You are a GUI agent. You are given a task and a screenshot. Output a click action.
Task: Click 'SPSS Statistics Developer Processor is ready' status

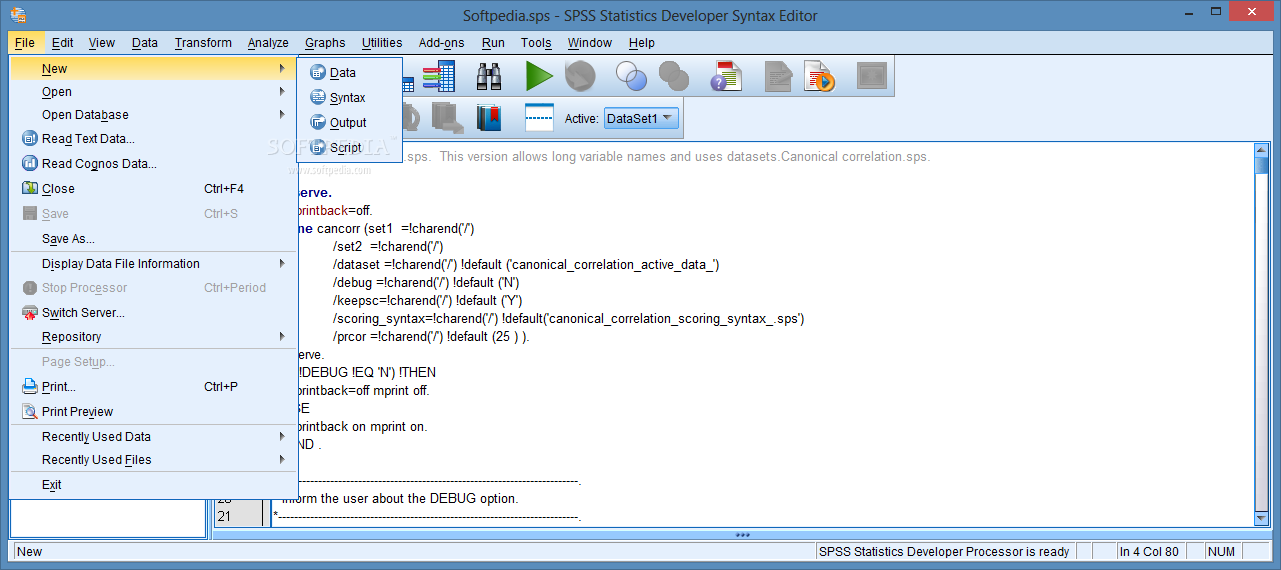[x=944, y=551]
